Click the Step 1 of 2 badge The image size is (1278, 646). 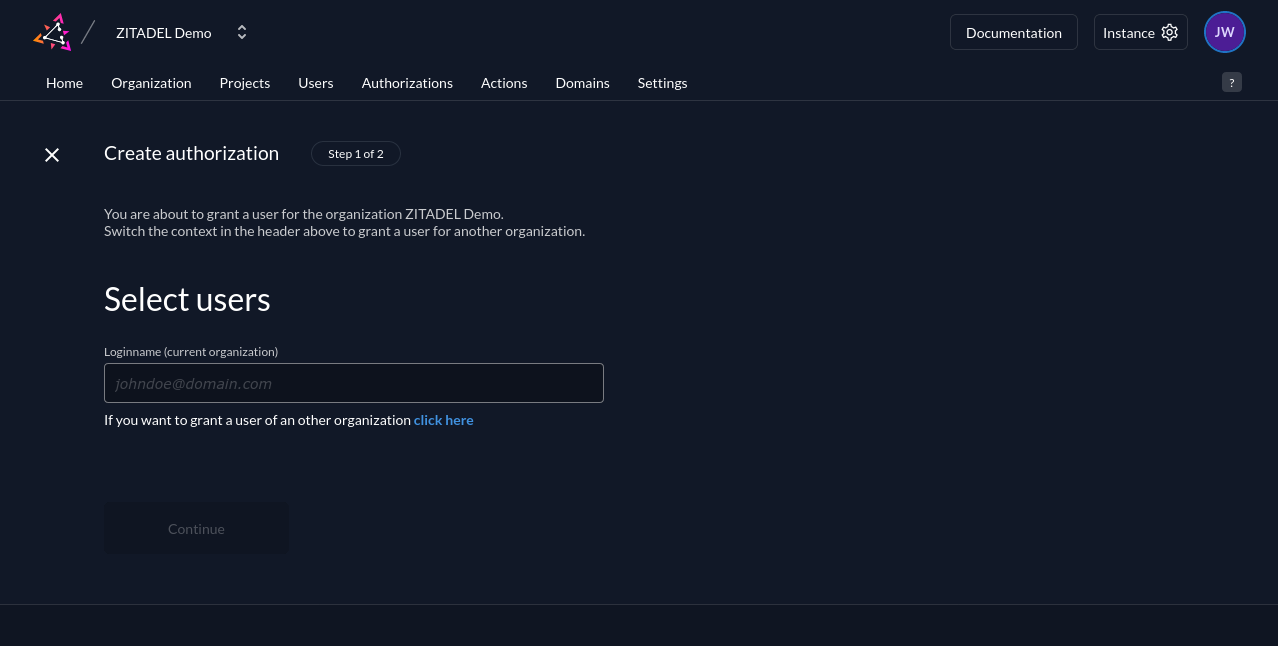click(x=355, y=154)
